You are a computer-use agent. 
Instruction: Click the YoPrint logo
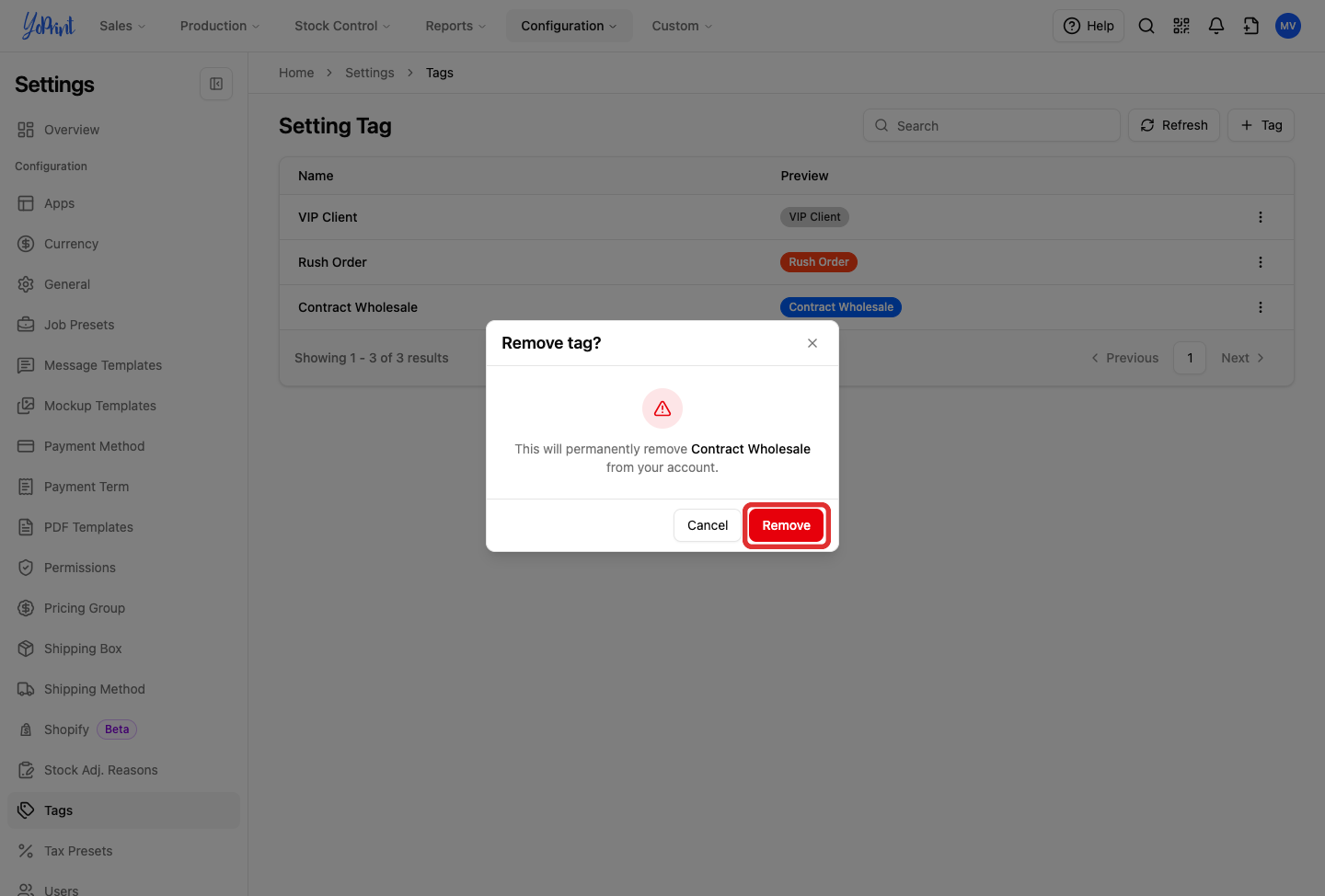48,26
